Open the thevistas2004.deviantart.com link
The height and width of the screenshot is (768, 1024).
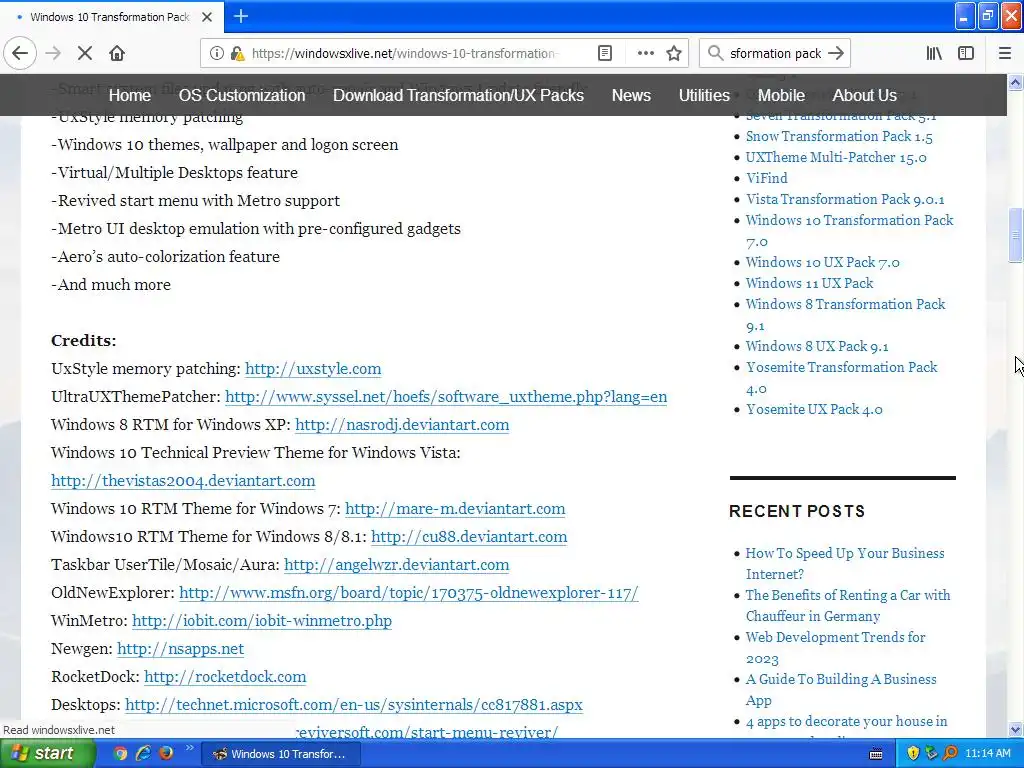pyautogui.click(x=183, y=481)
